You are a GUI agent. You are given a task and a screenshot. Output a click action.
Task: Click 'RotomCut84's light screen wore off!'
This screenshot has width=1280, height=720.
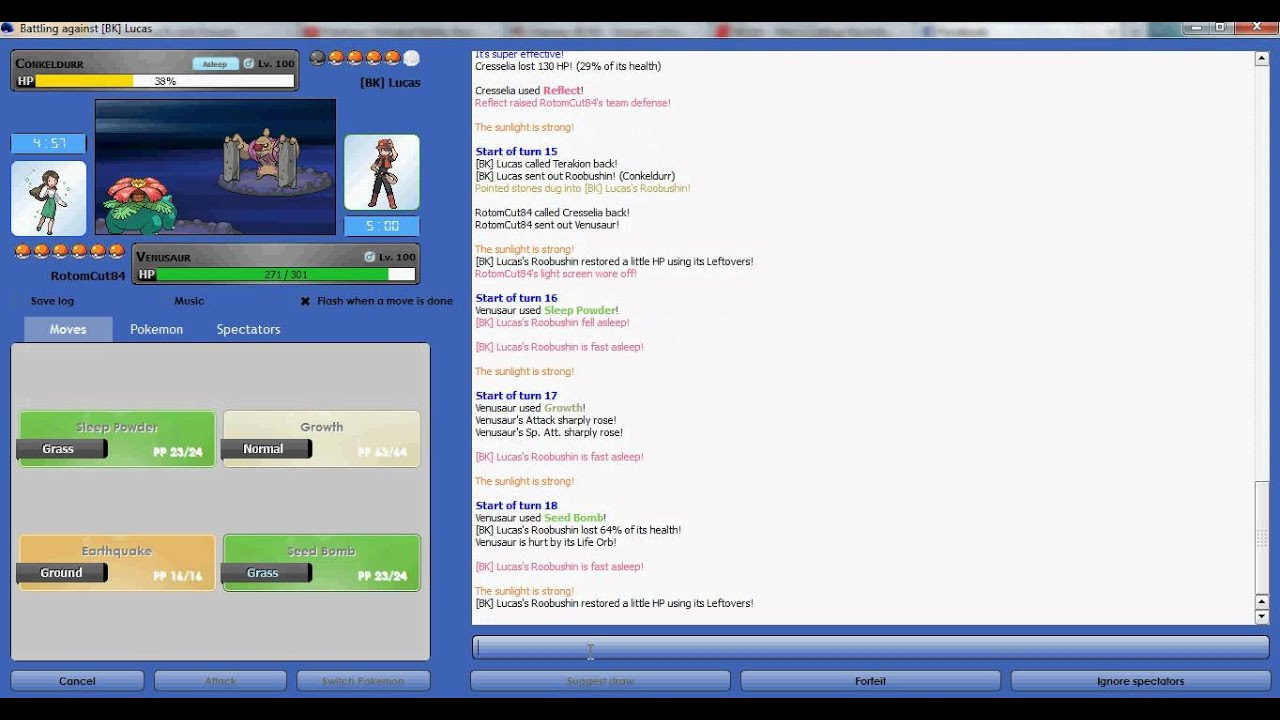pyautogui.click(x=556, y=274)
